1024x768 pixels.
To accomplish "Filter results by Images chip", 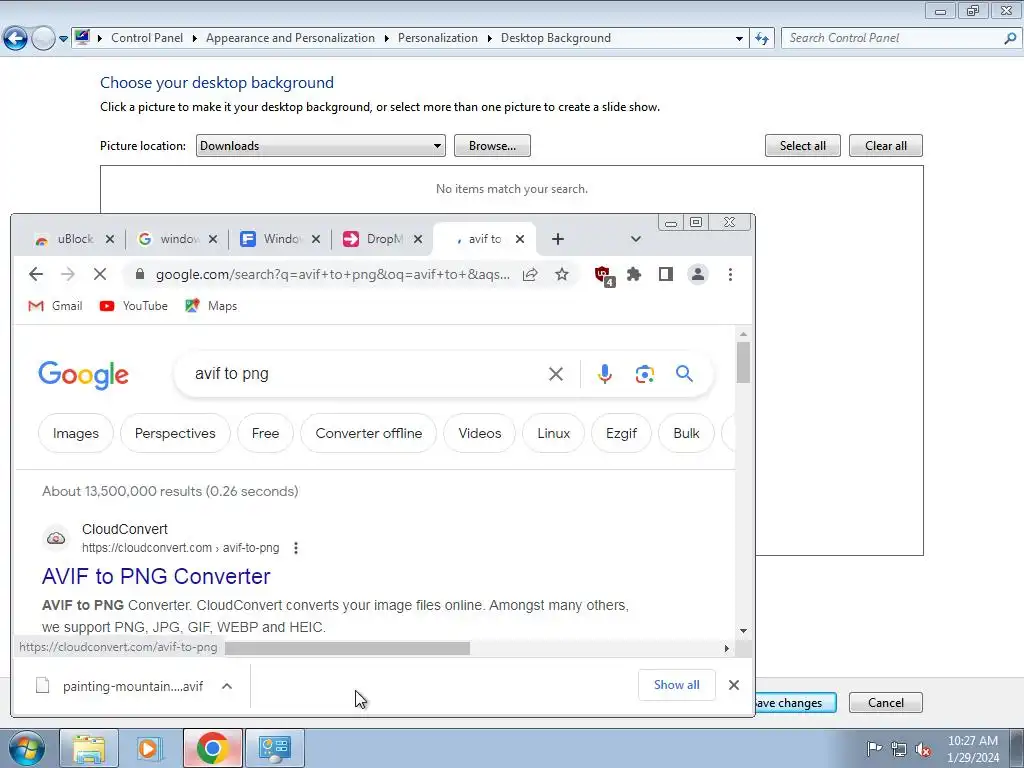I will pos(76,433).
